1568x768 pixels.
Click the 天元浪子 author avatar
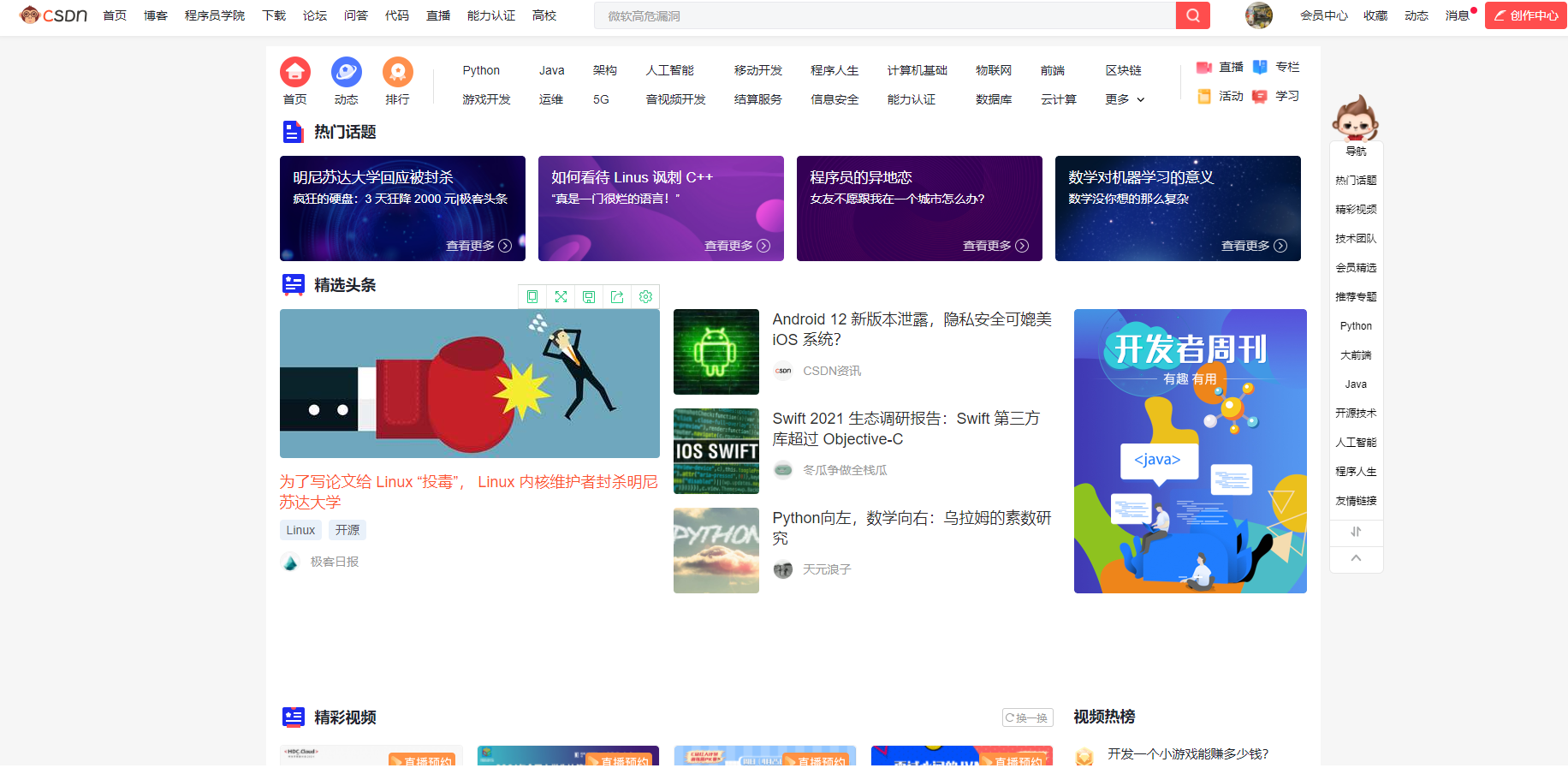pyautogui.click(x=783, y=569)
